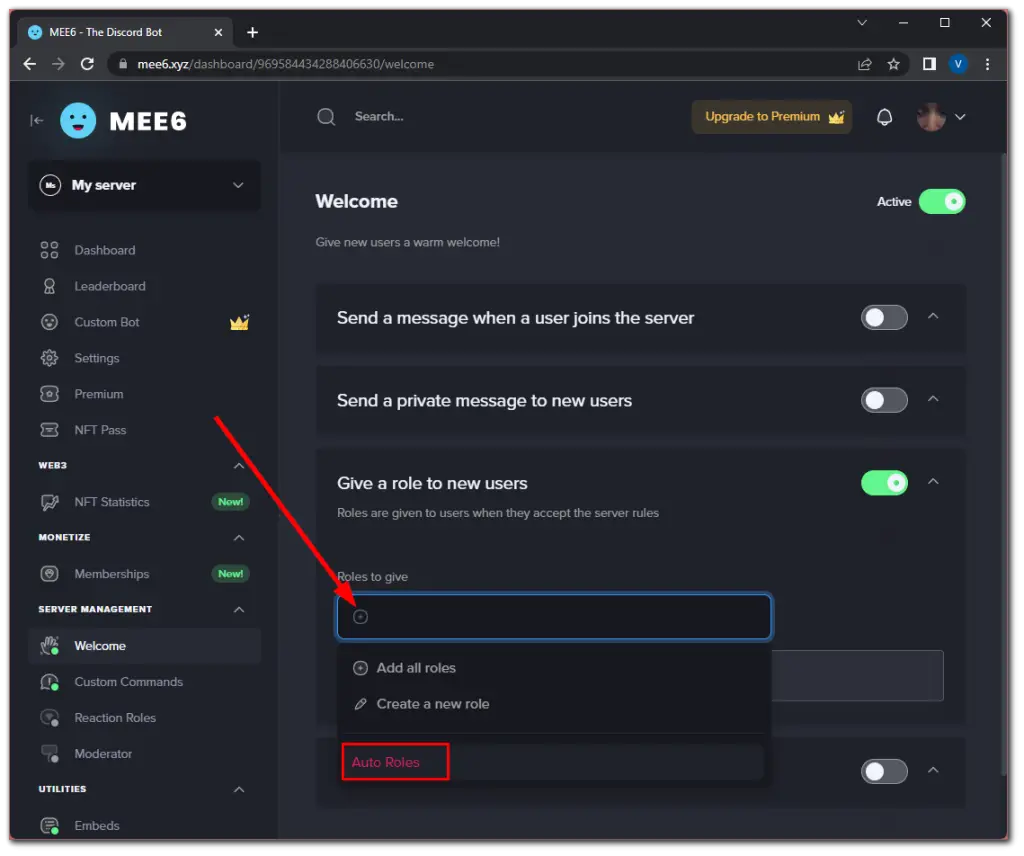Collapse the sidebar with the arrow icon
The image size is (1024, 856).
36,119
